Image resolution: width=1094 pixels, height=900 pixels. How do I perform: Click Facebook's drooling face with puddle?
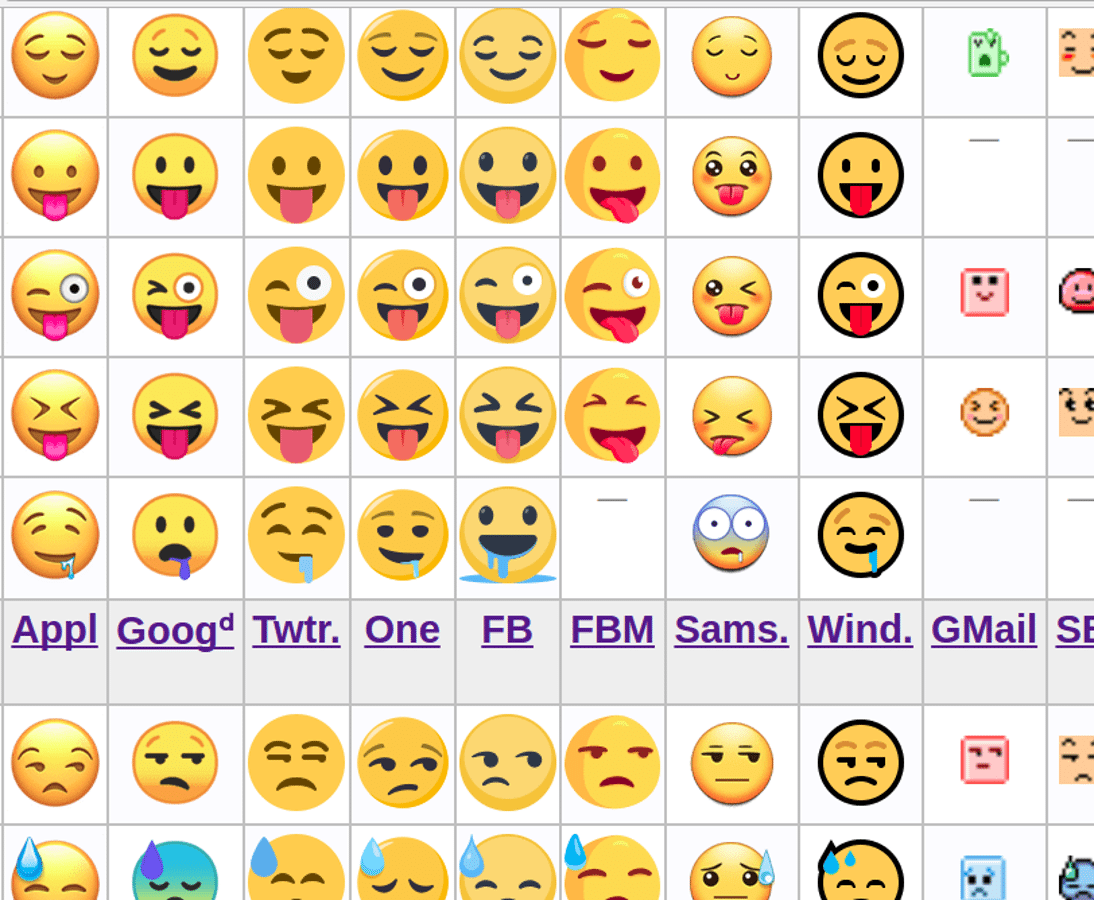point(507,535)
